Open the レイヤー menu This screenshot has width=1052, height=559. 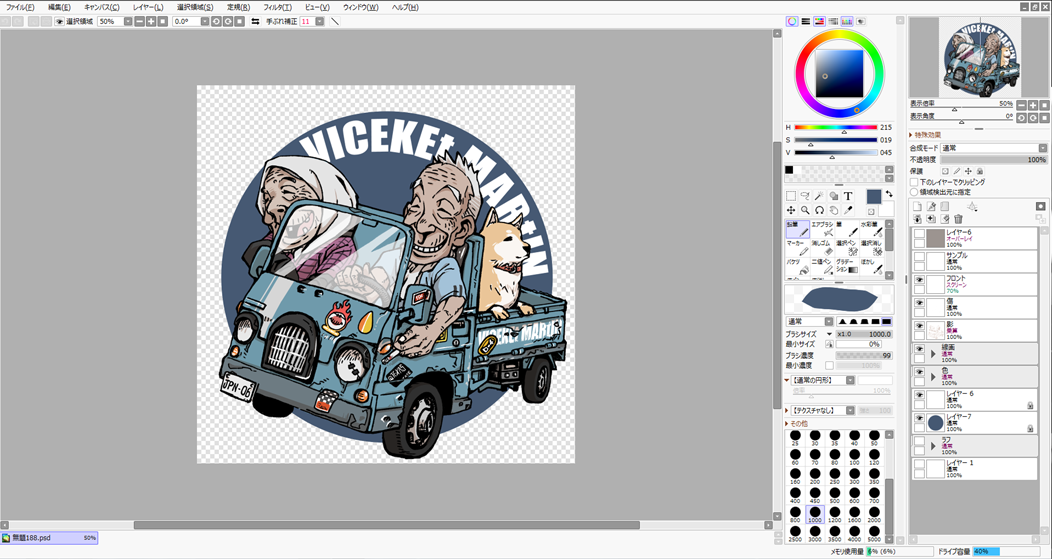[x=148, y=7]
